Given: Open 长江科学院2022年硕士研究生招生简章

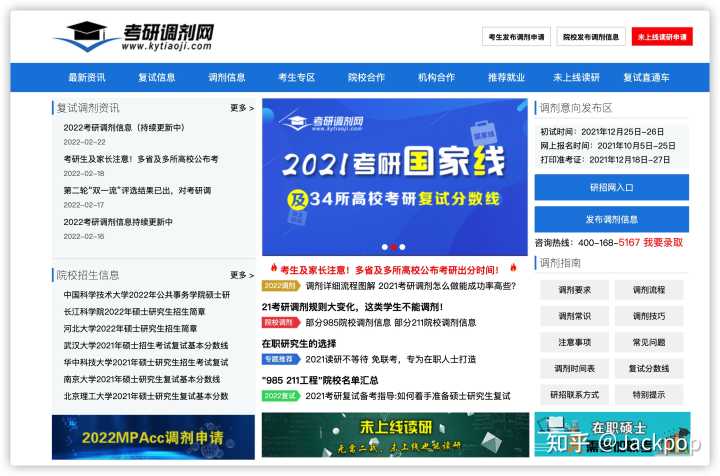Looking at the screenshot, I should (x=134, y=312).
